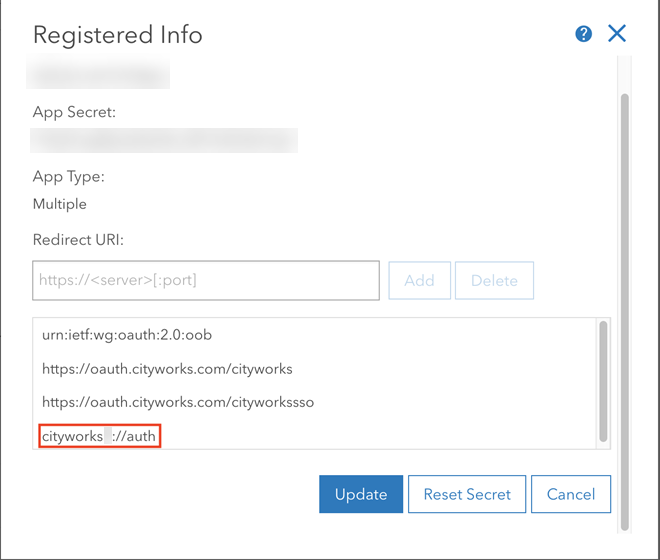Click the Reset Secret button

pos(467,494)
